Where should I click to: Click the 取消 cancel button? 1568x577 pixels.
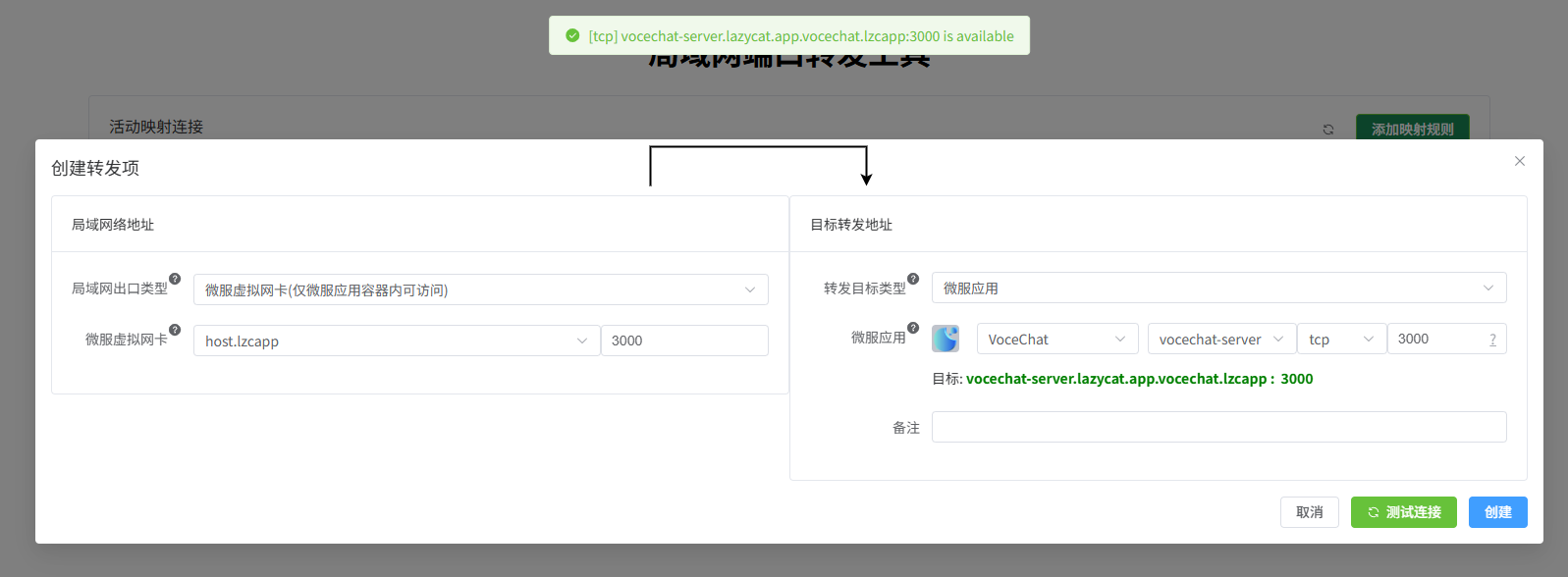(1310, 512)
